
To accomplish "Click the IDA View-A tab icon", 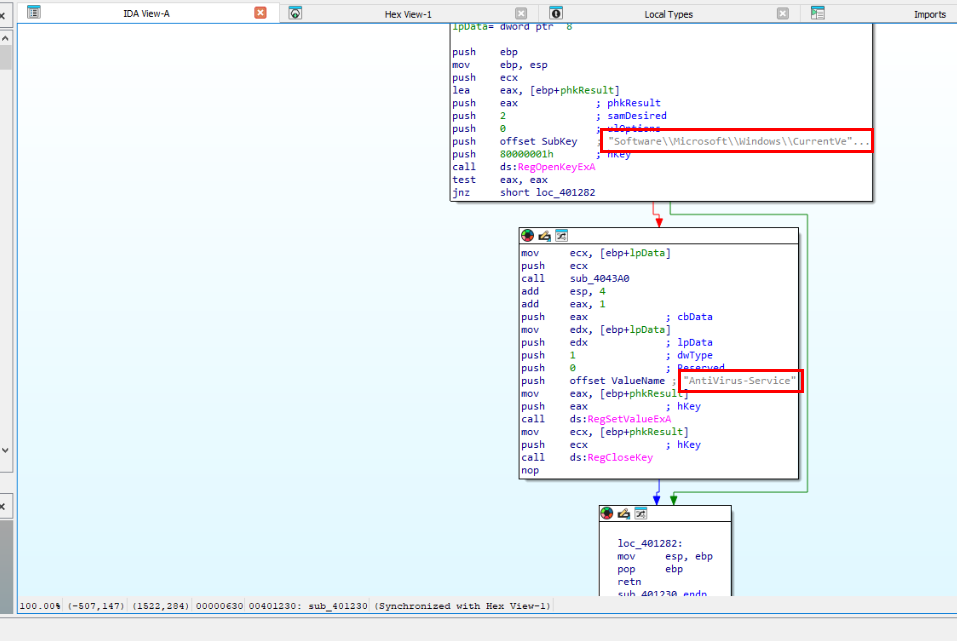I will pos(34,12).
